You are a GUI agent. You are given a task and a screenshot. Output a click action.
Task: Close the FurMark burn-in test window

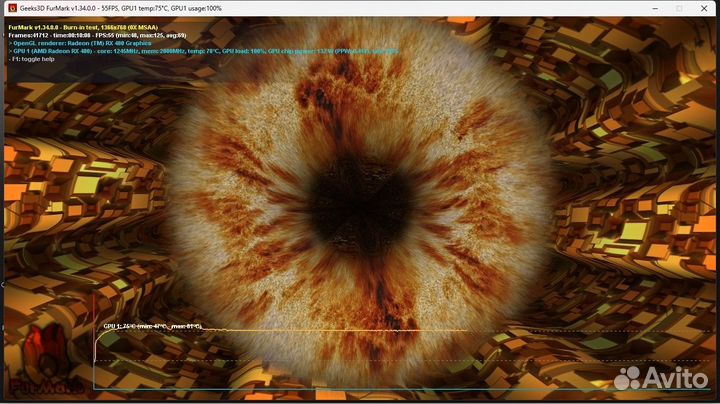point(704,8)
